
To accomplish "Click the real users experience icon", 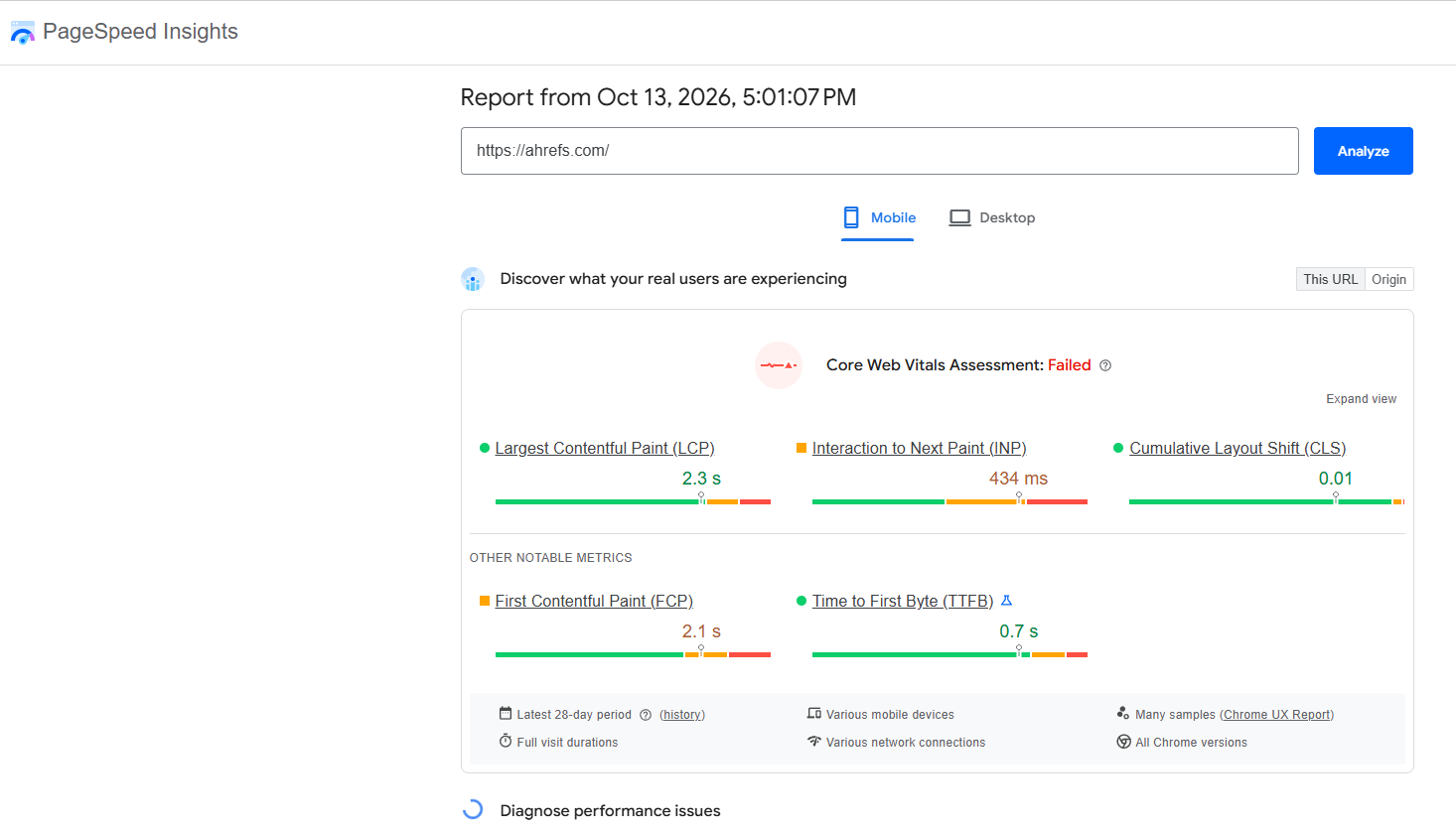I will (x=473, y=279).
